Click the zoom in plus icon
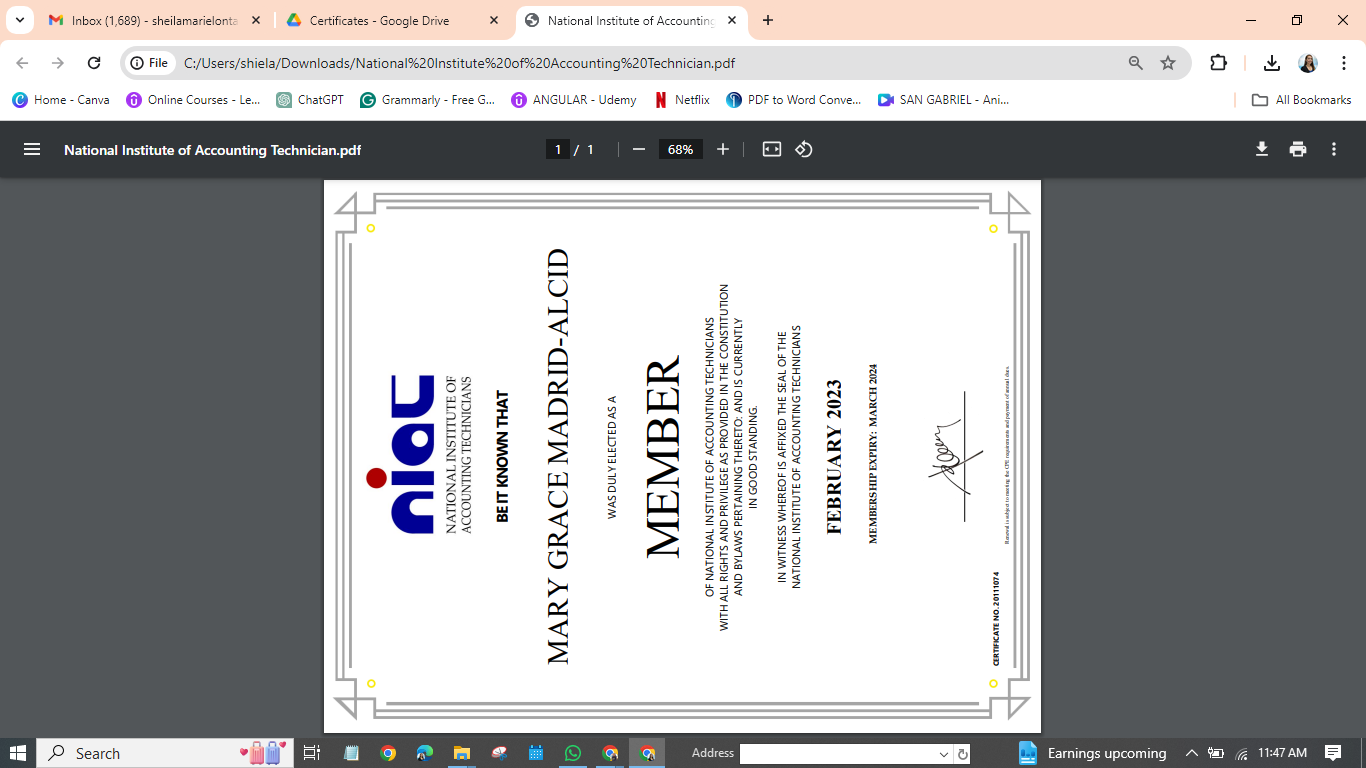The width and height of the screenshot is (1366, 768). pyautogui.click(x=723, y=149)
